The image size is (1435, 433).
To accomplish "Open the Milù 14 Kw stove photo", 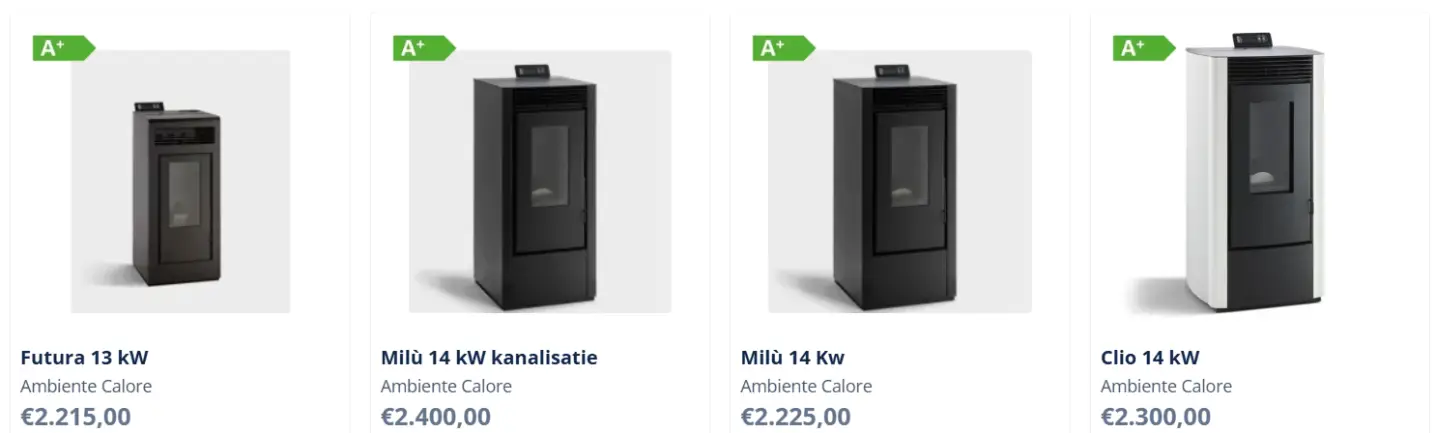I will coord(900,182).
